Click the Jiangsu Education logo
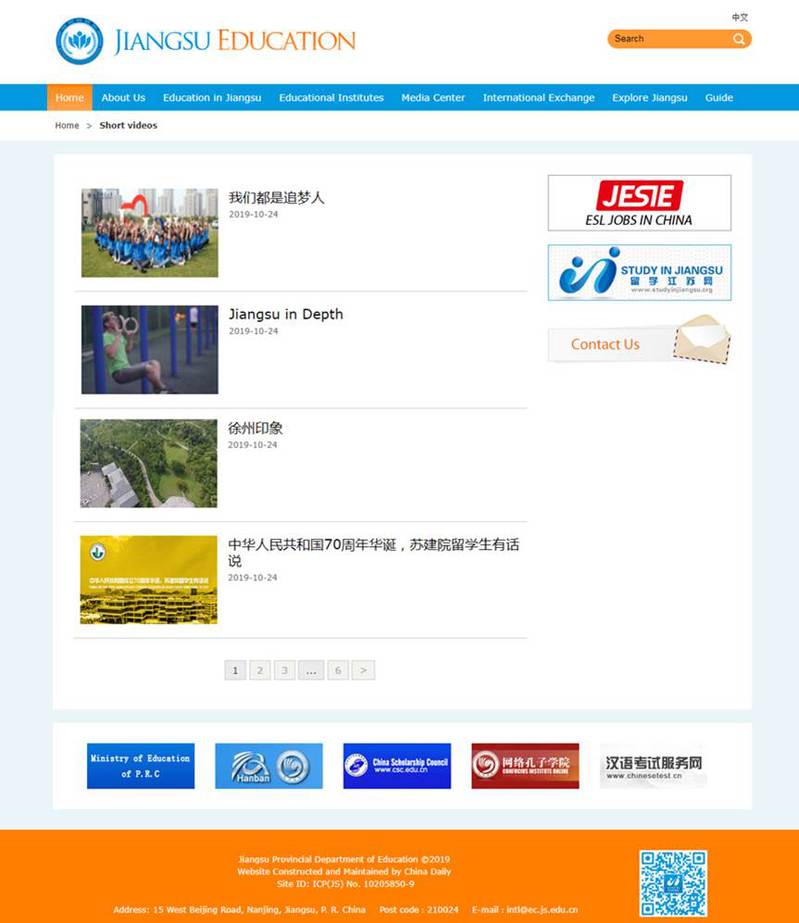 coord(206,41)
